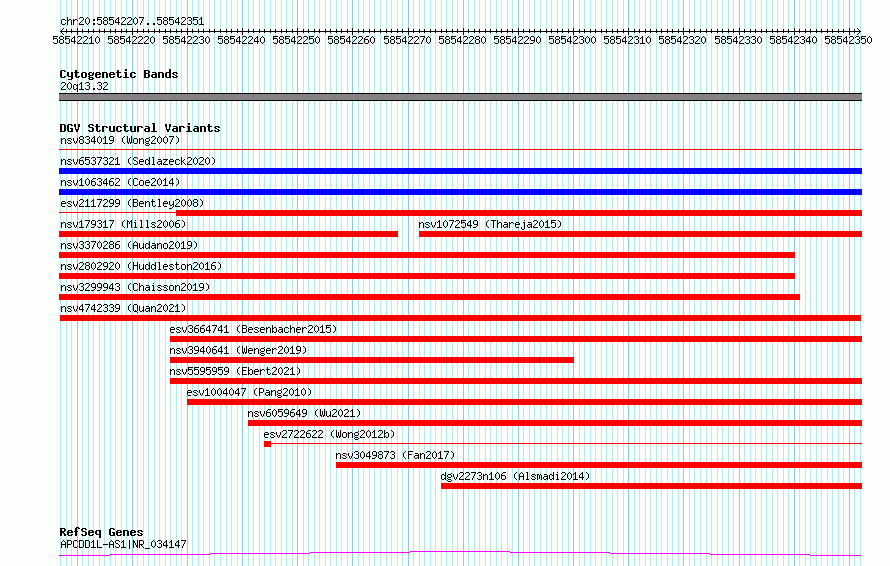Open nsv6059649 (Wu2021) variant label

pos(304,413)
